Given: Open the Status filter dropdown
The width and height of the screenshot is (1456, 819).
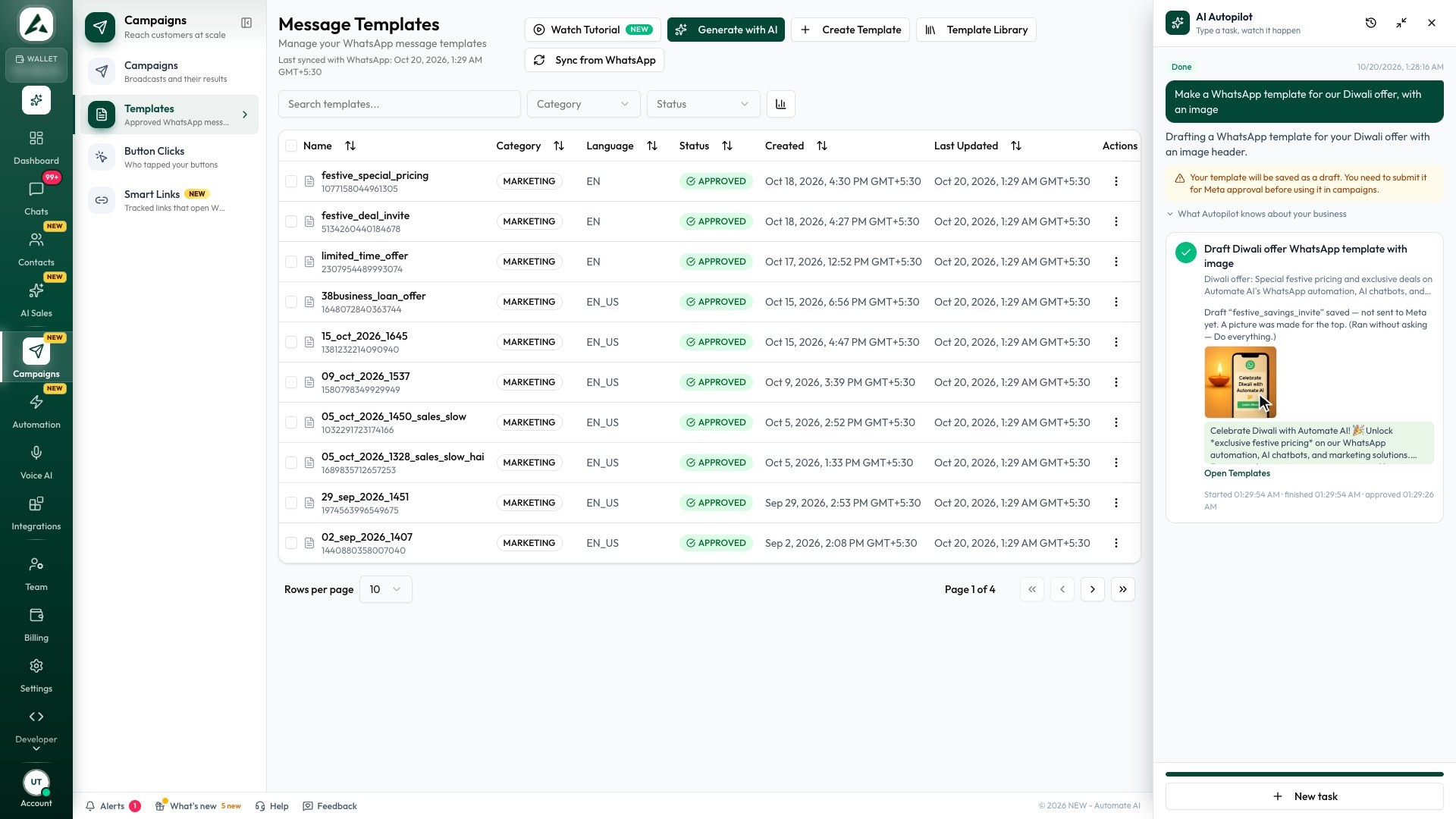Looking at the screenshot, I should 703,104.
